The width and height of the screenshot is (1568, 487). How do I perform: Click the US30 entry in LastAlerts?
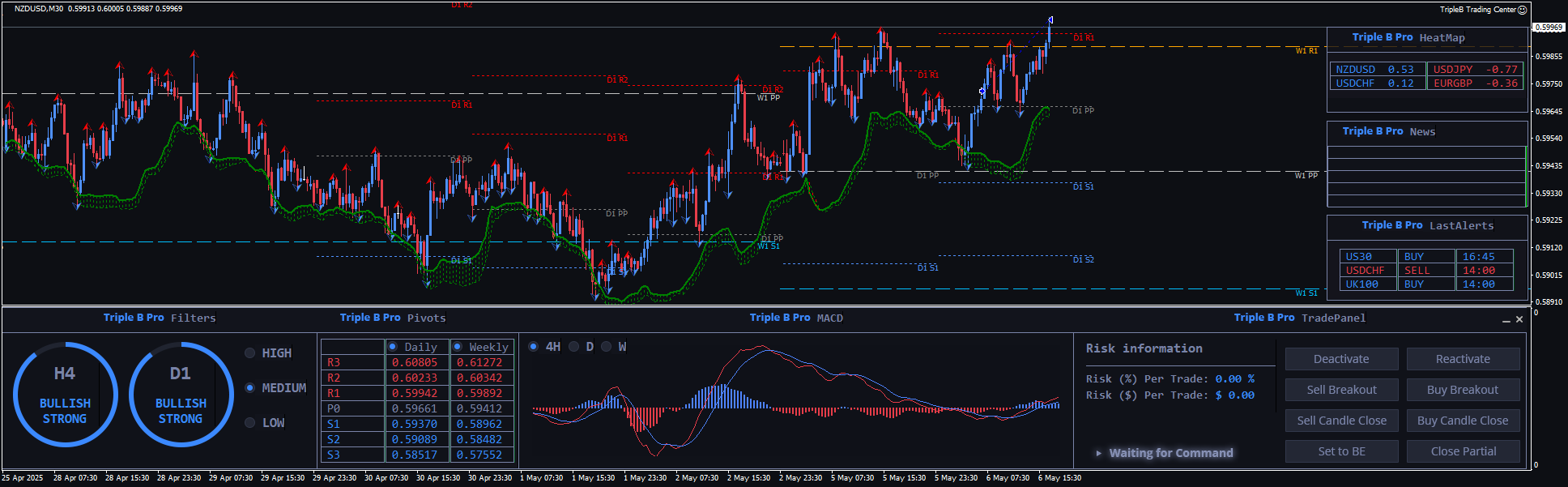pos(1359,257)
